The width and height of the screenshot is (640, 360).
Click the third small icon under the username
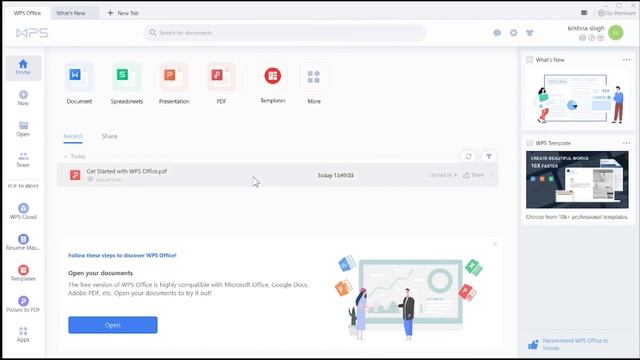(x=600, y=38)
